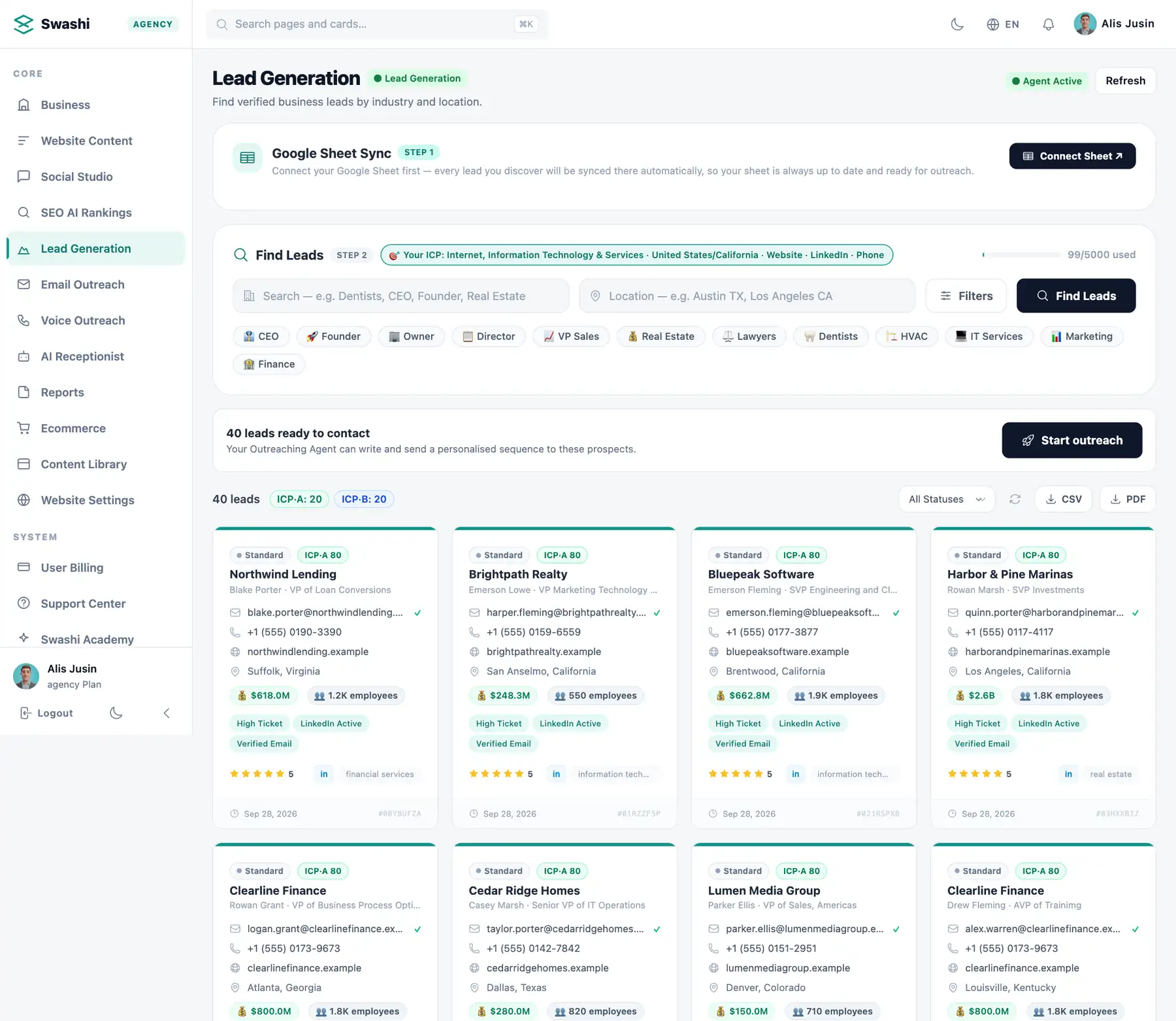Click Start outreach button
The height and width of the screenshot is (1021, 1176).
point(1071,441)
